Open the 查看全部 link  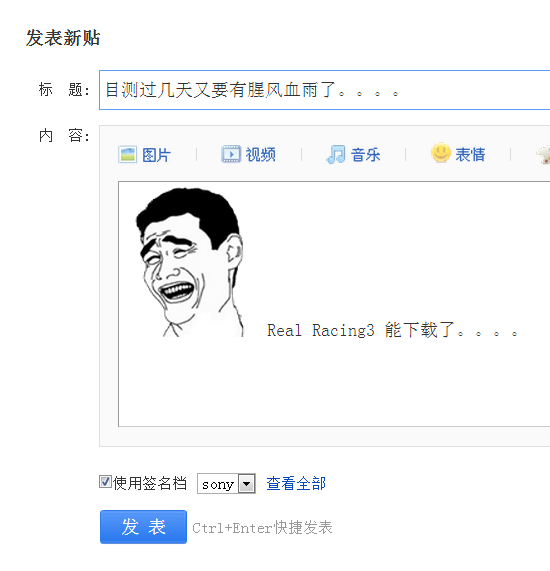point(296,484)
